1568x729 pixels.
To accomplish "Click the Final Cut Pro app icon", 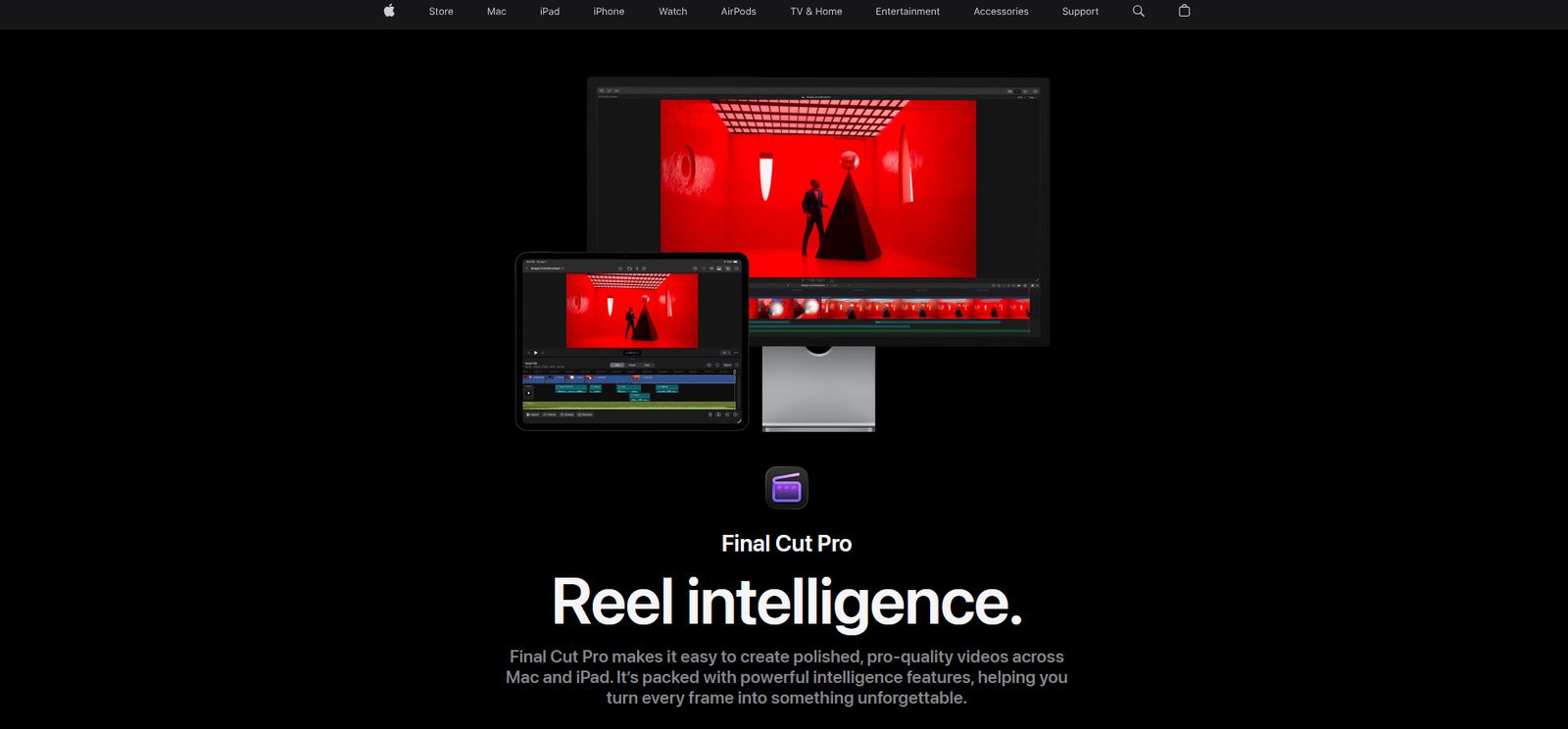I will tap(787, 487).
